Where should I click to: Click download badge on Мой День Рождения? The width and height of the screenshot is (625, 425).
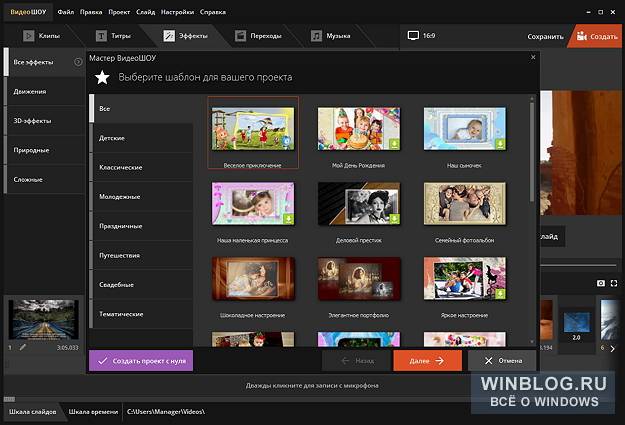click(394, 144)
